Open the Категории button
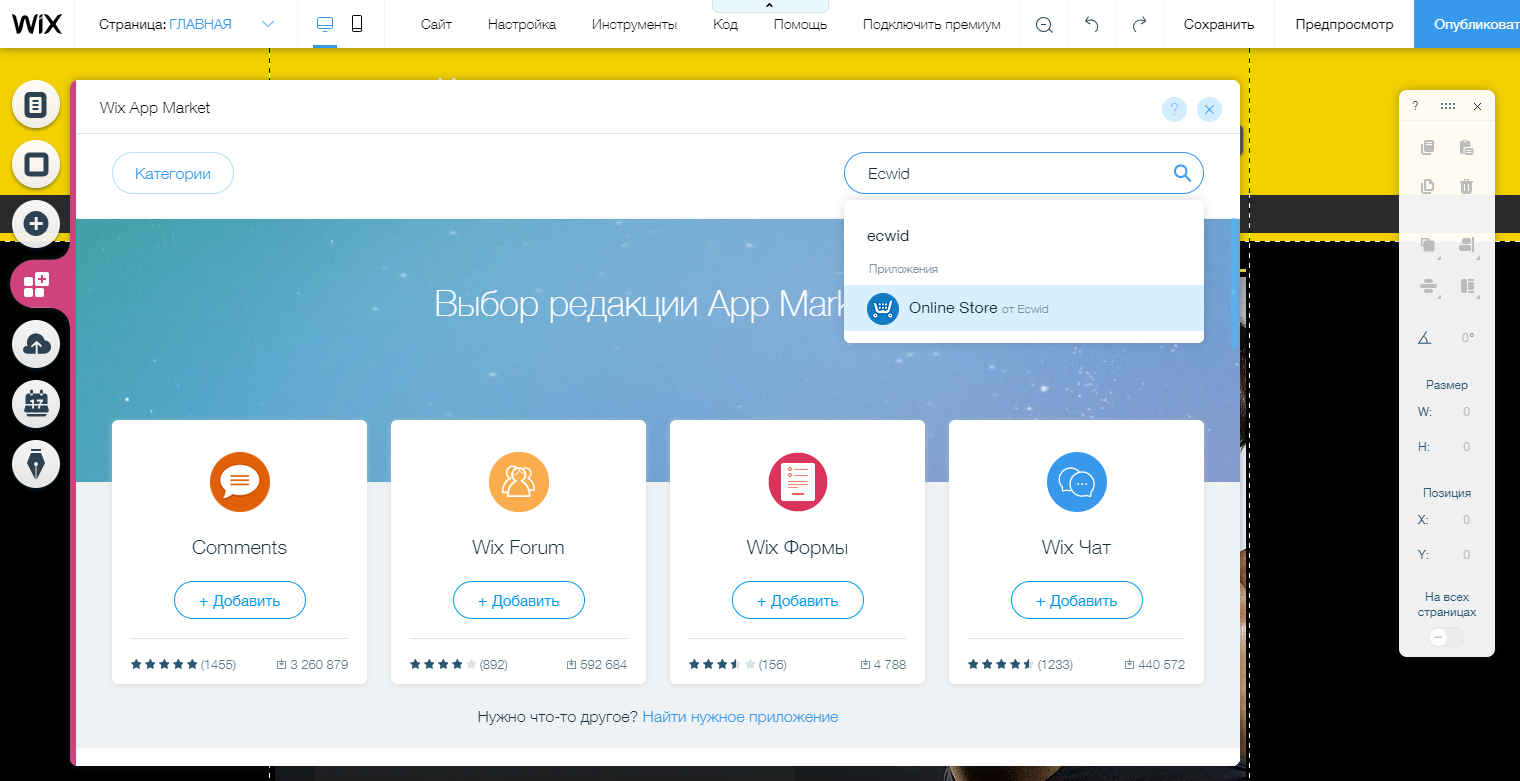The height and width of the screenshot is (781, 1520). point(173,173)
